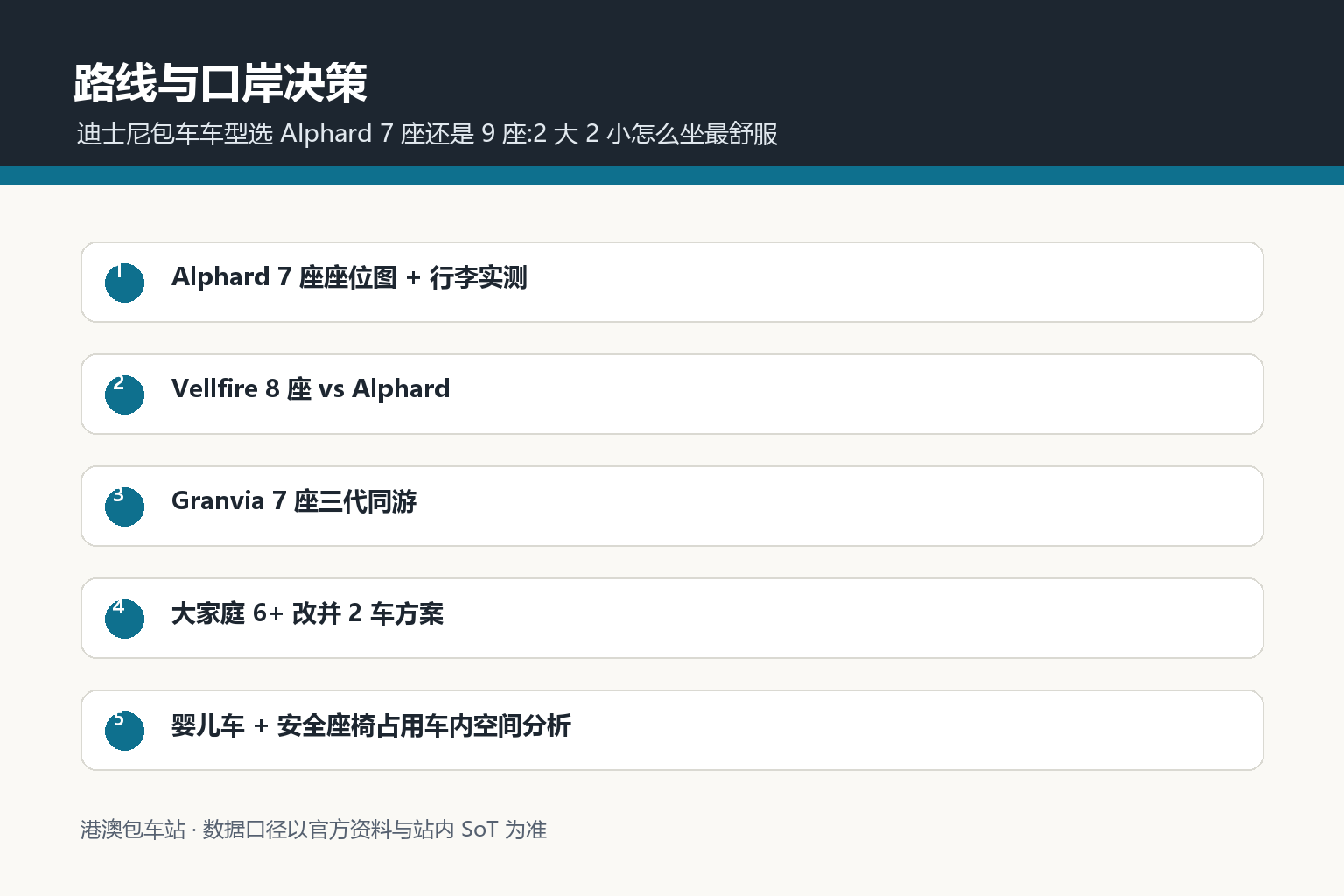
Task: Open the 婴儿车 + 安全座椅占用车内空间分析 card
Action: pos(672,731)
